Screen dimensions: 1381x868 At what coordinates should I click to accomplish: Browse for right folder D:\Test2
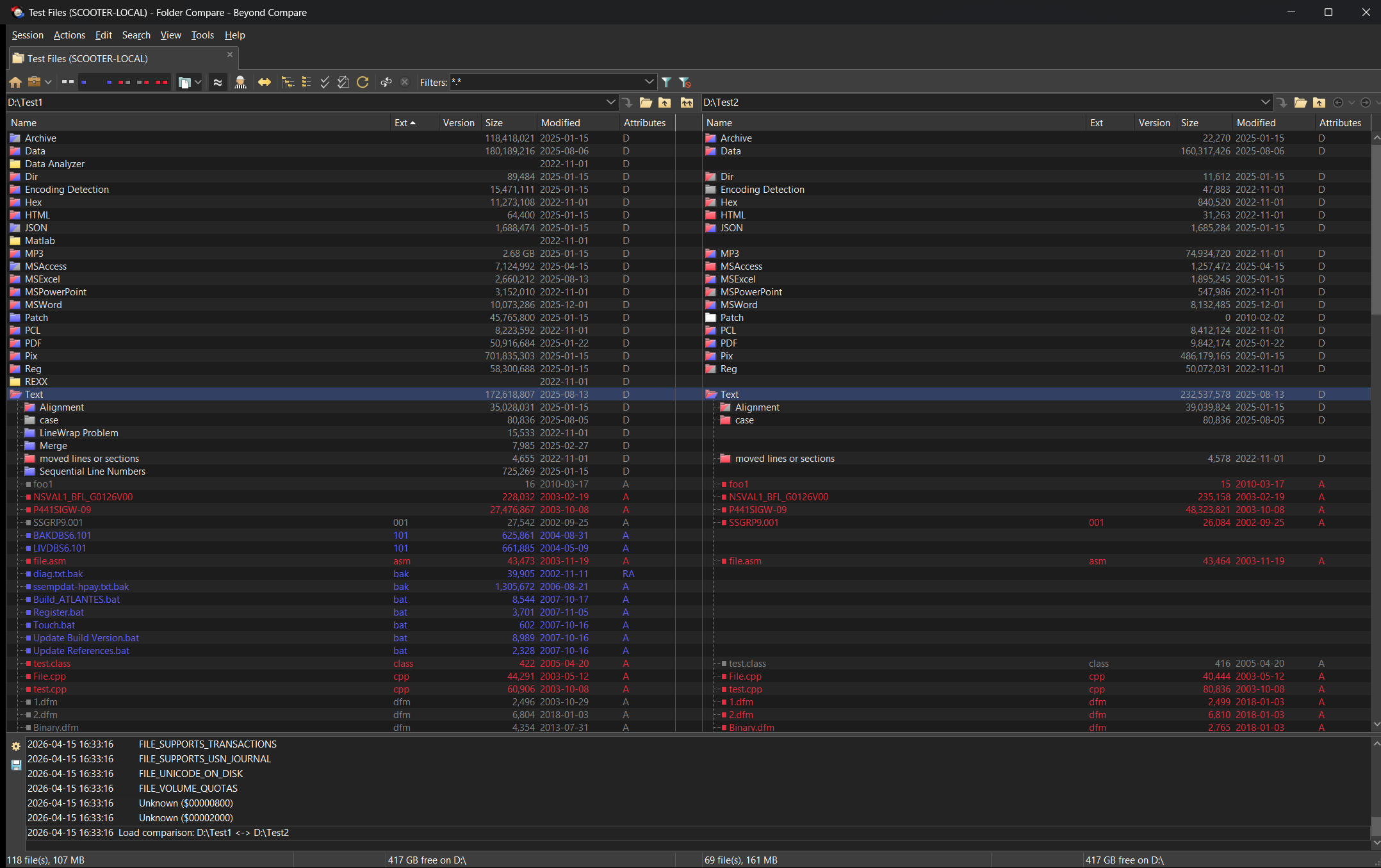point(1300,102)
